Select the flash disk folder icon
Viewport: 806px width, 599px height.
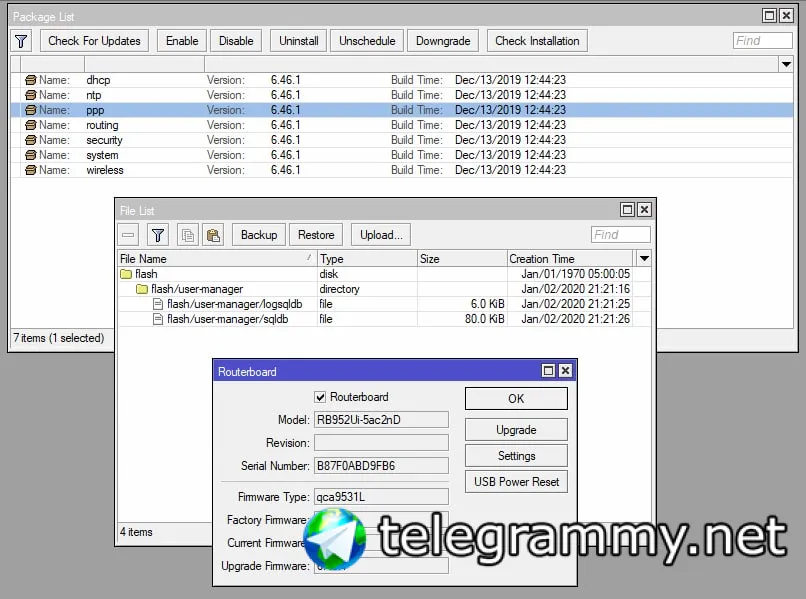pyautogui.click(x=126, y=274)
